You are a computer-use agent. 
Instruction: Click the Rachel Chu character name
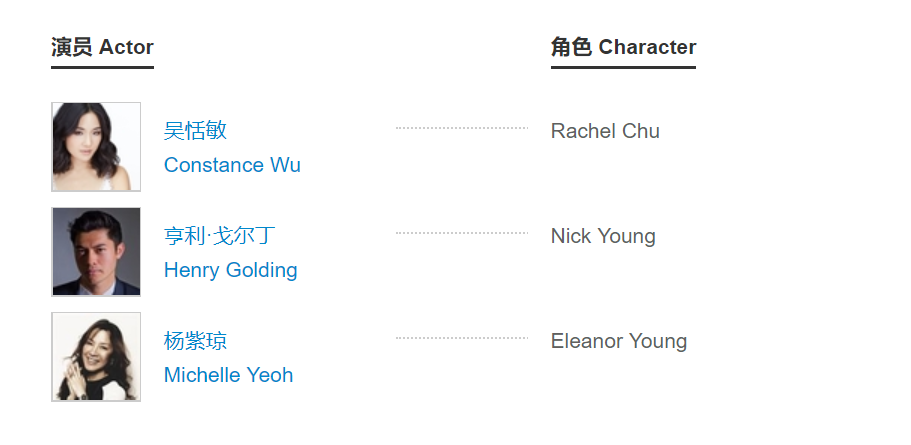coord(605,131)
